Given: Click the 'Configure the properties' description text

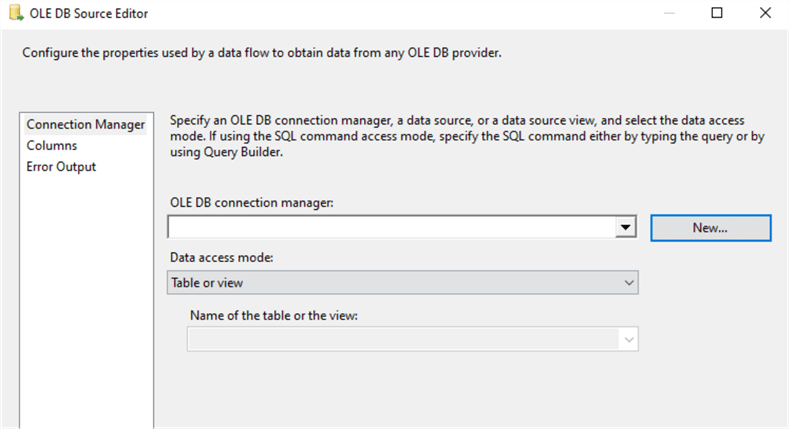Looking at the screenshot, I should [262, 52].
